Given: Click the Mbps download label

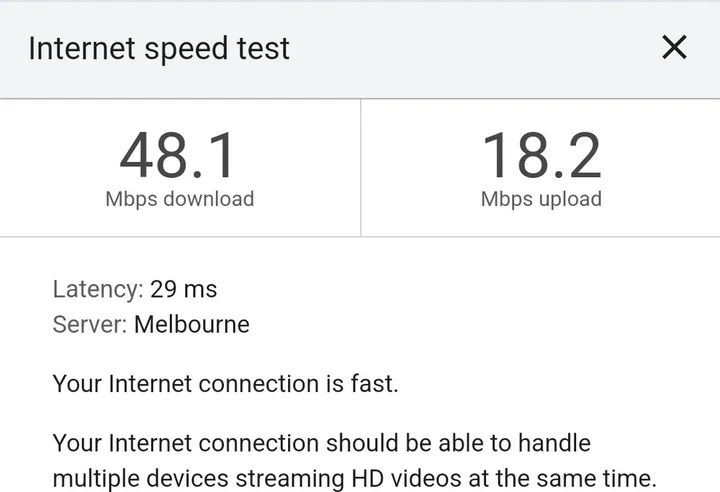Looking at the screenshot, I should [179, 199].
